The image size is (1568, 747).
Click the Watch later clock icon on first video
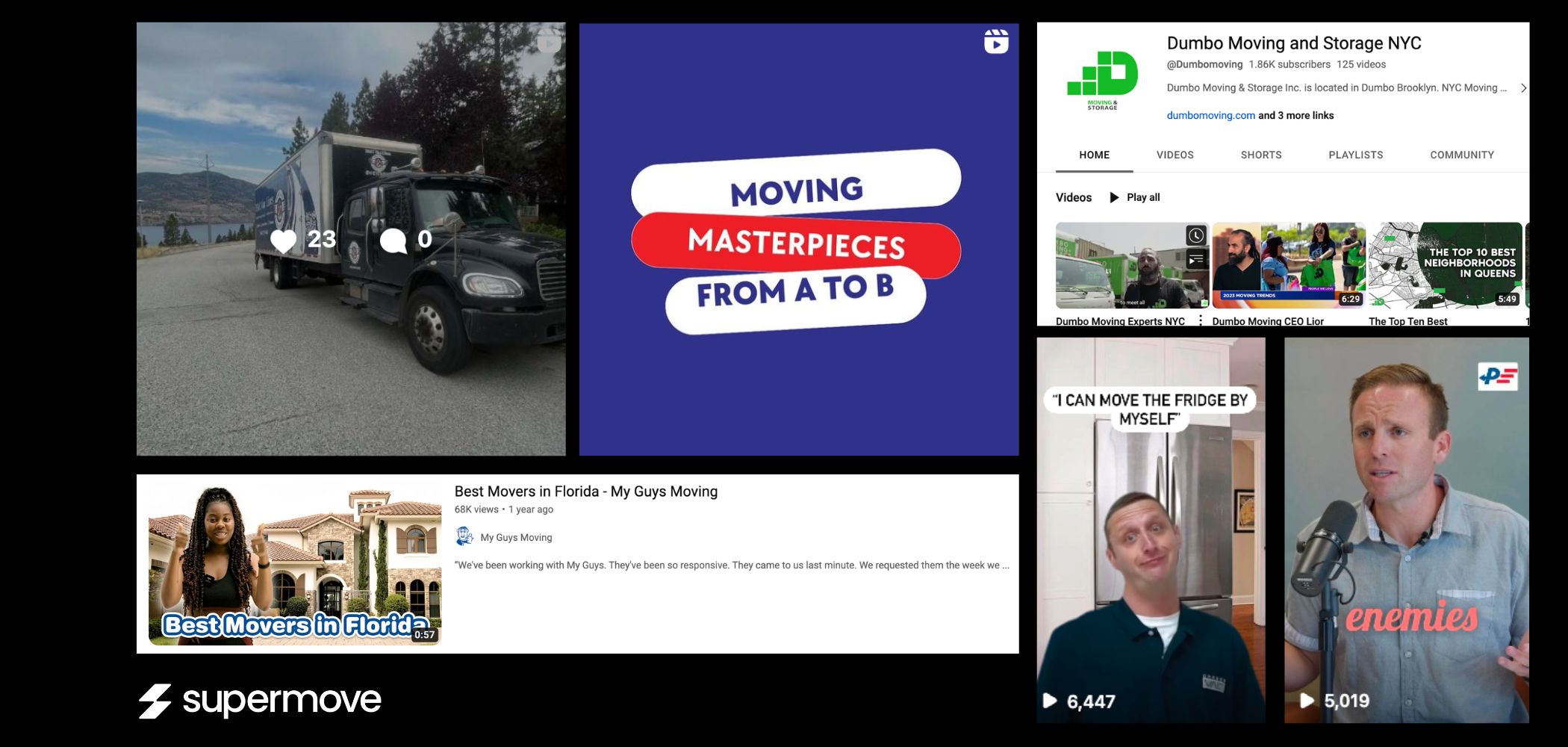(1195, 236)
